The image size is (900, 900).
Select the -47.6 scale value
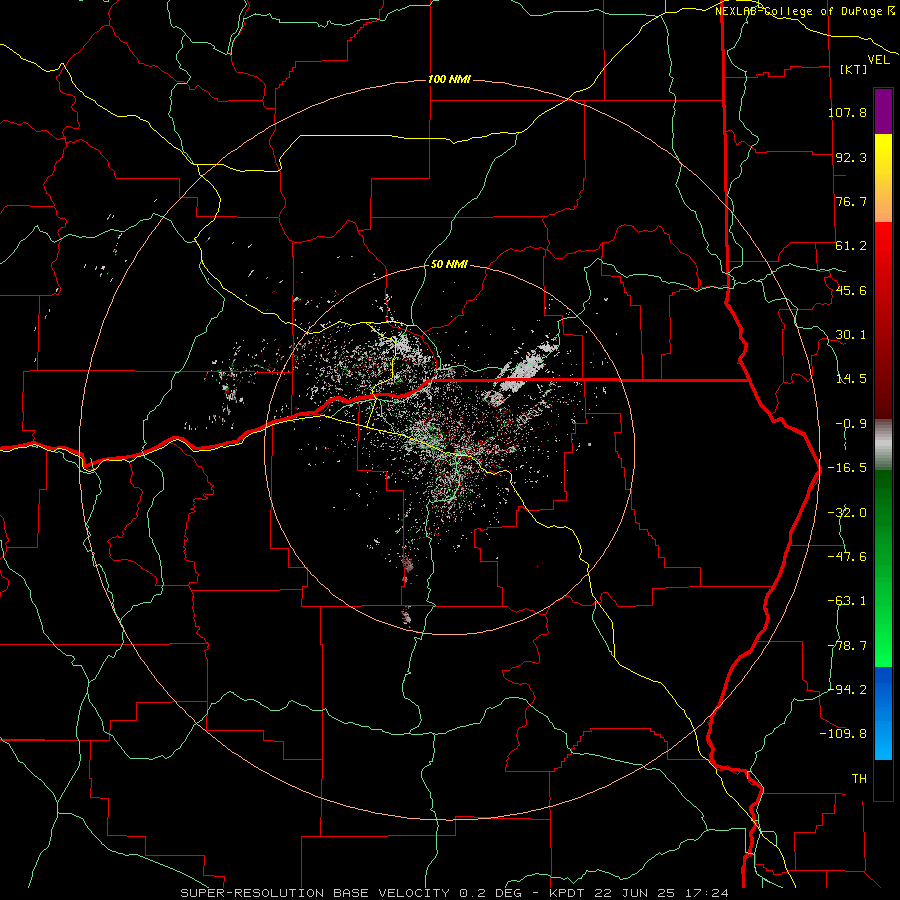847,557
